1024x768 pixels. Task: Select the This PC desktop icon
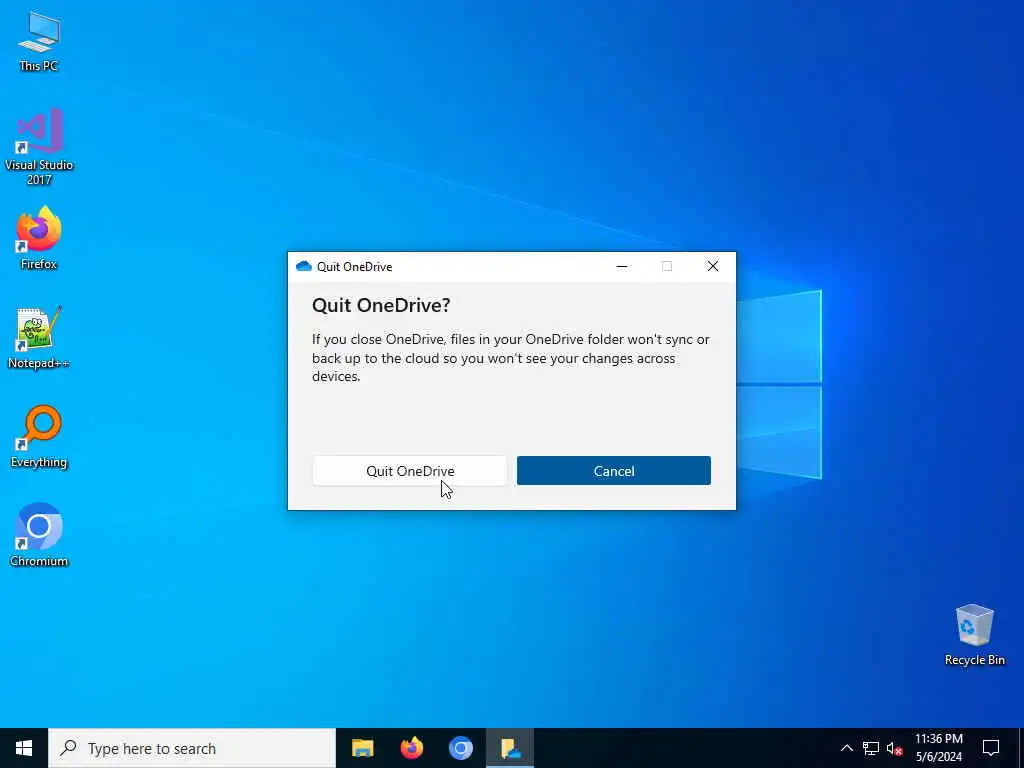pos(39,41)
